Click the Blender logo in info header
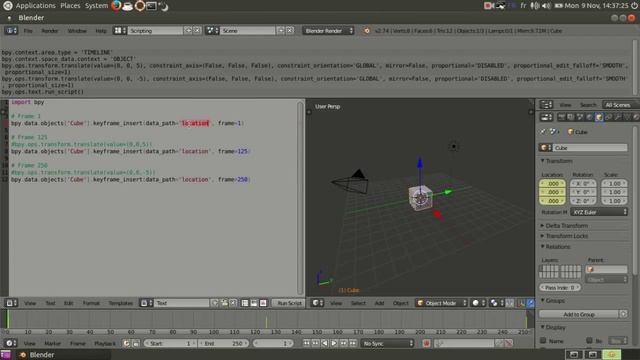The image size is (640, 360). (x=367, y=31)
